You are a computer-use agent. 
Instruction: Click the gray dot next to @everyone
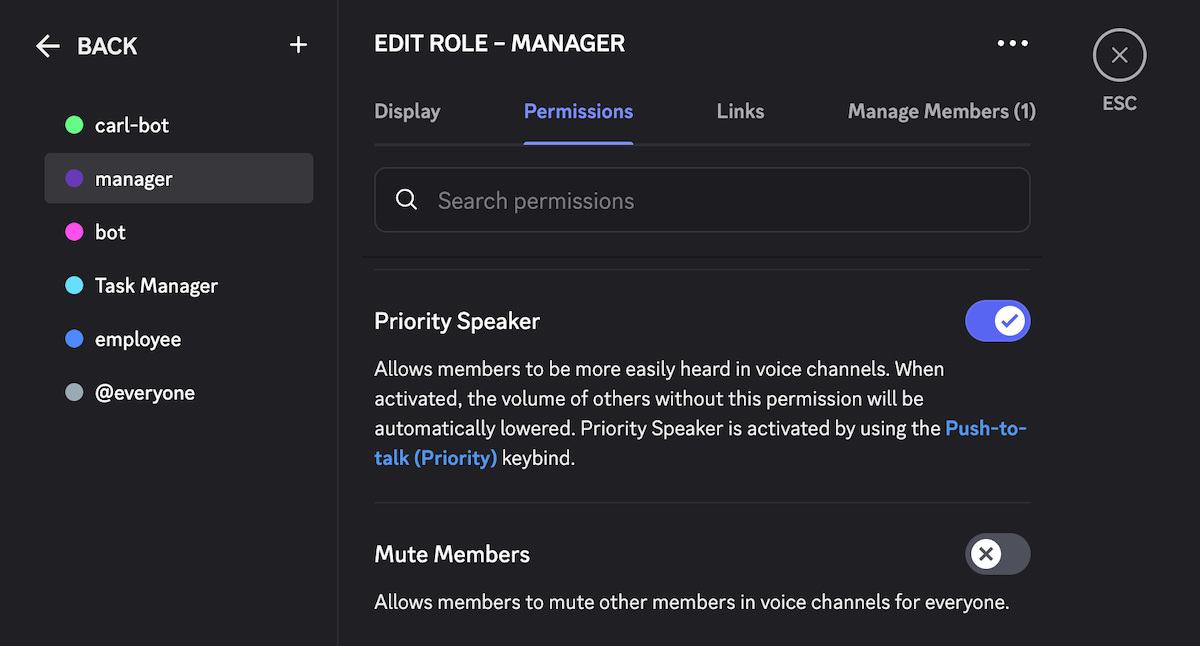pos(72,392)
